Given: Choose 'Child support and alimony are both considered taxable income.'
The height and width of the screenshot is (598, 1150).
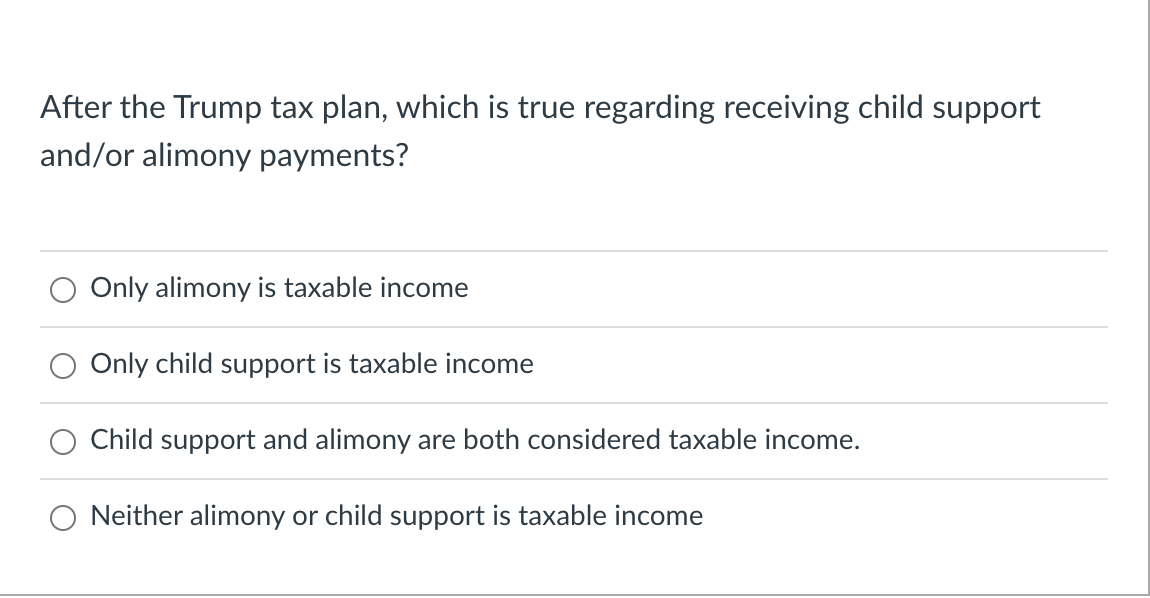Looking at the screenshot, I should point(63,441).
